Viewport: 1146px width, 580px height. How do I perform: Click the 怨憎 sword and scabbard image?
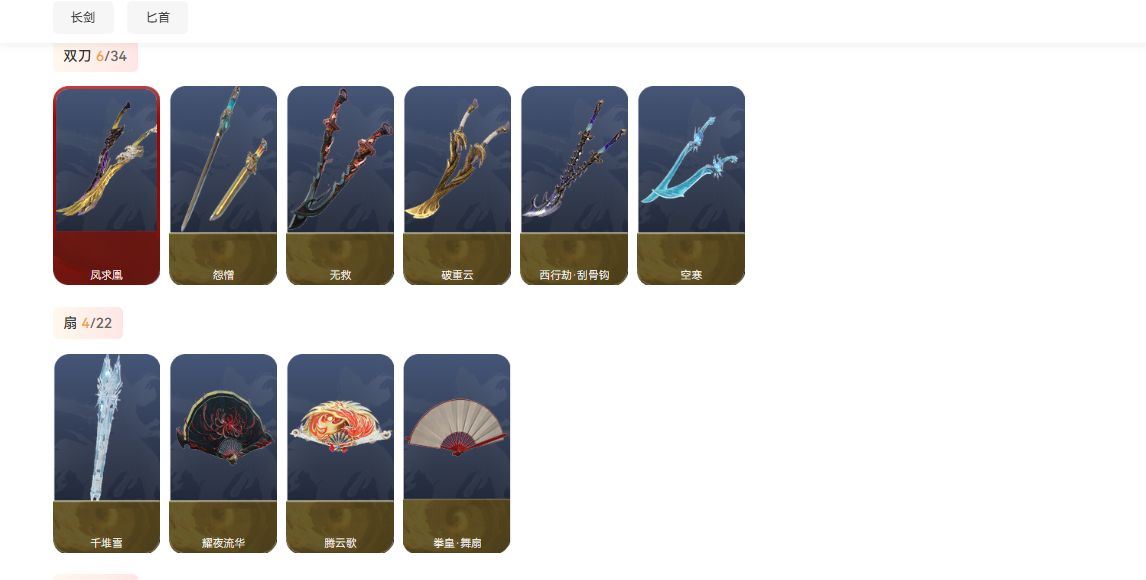tap(224, 159)
